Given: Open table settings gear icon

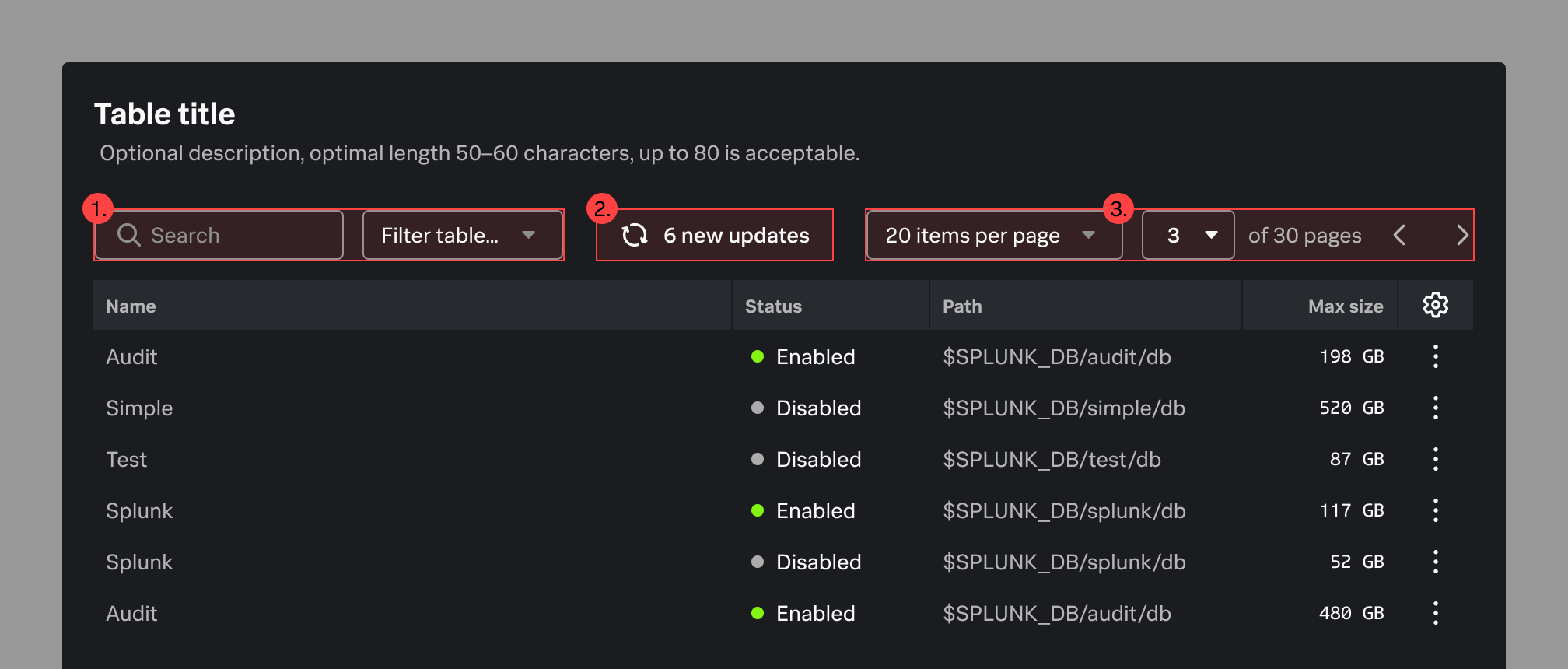Looking at the screenshot, I should [1435, 305].
